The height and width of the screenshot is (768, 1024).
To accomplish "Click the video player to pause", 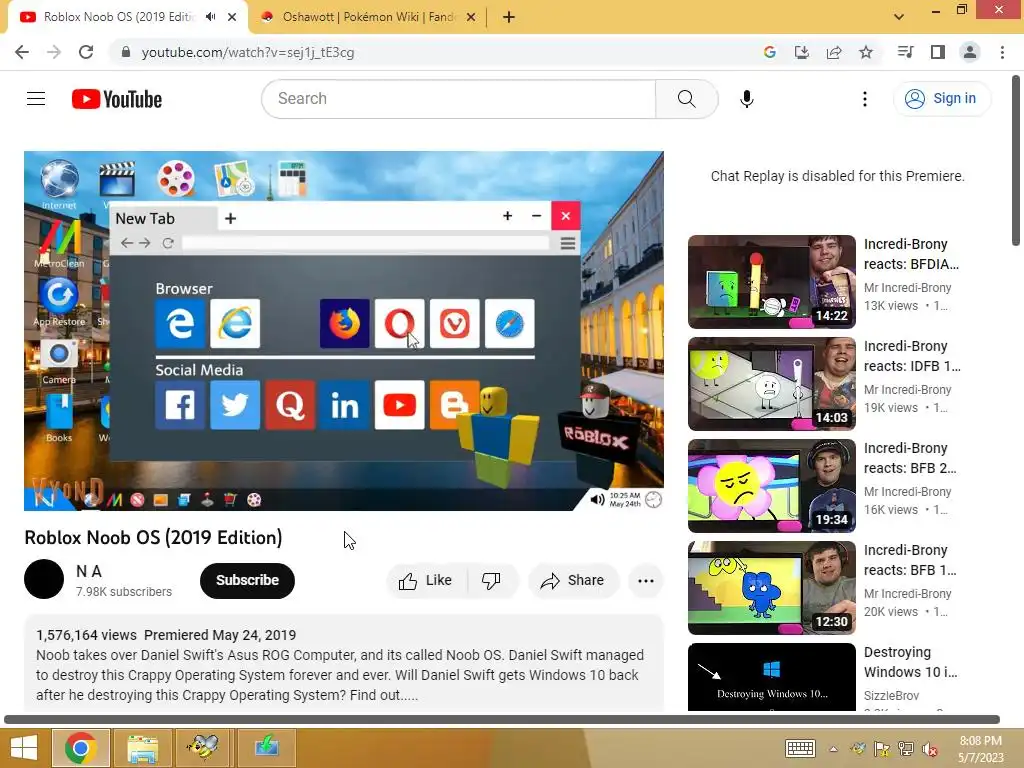I will 344,330.
